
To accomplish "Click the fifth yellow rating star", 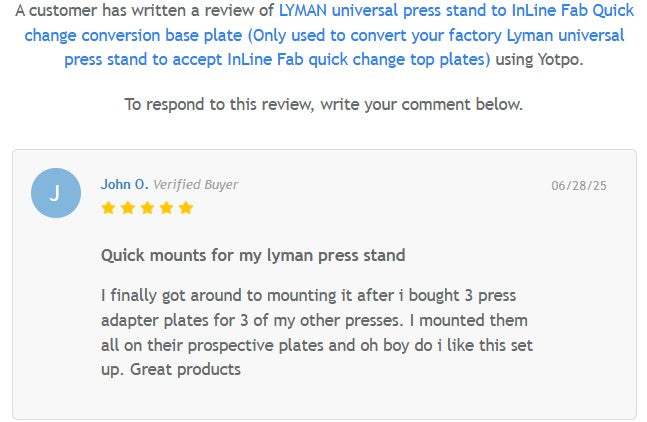I will pyautogui.click(x=185, y=208).
